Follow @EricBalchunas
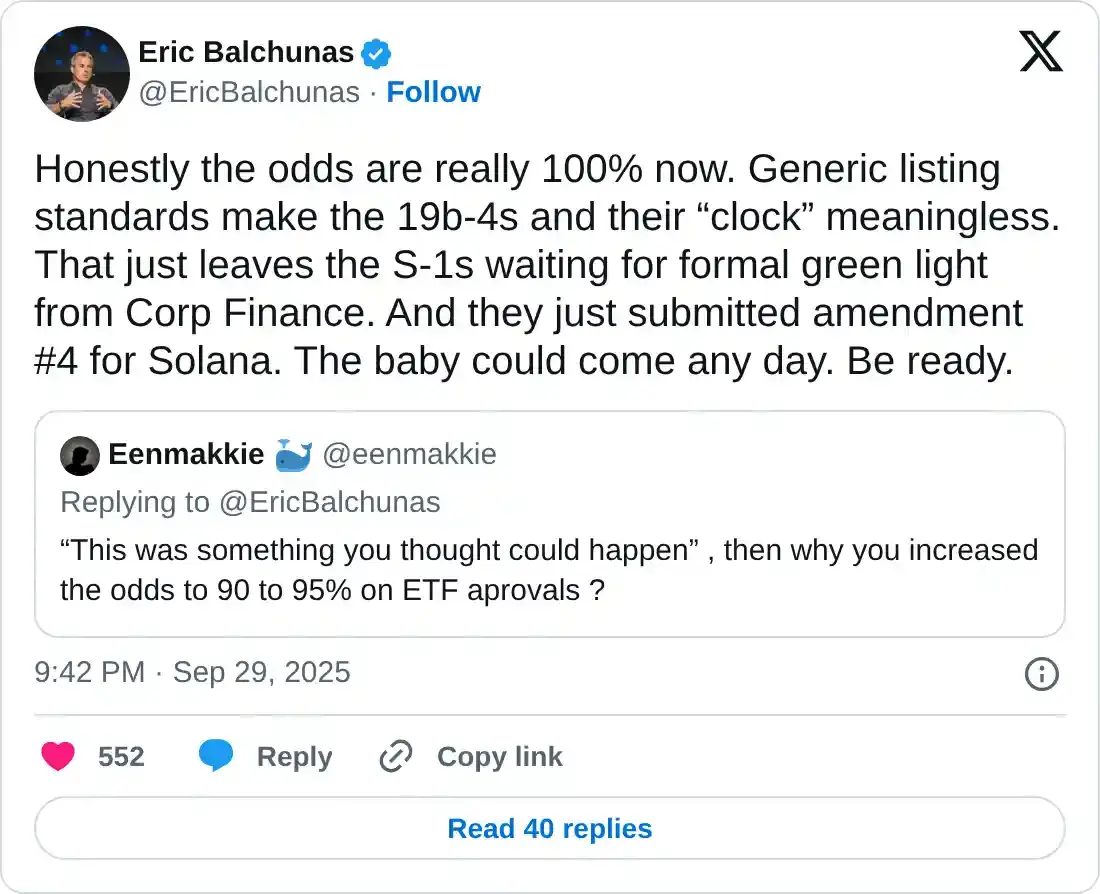This screenshot has width=1100, height=894. 433,92
